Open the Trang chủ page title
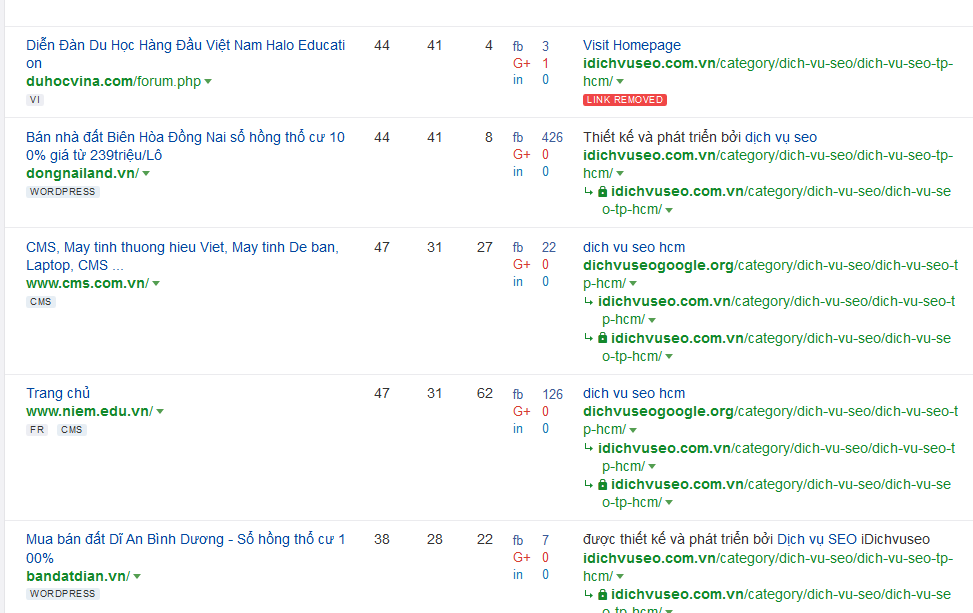This screenshot has height=613, width=973. pyautogui.click(x=58, y=393)
